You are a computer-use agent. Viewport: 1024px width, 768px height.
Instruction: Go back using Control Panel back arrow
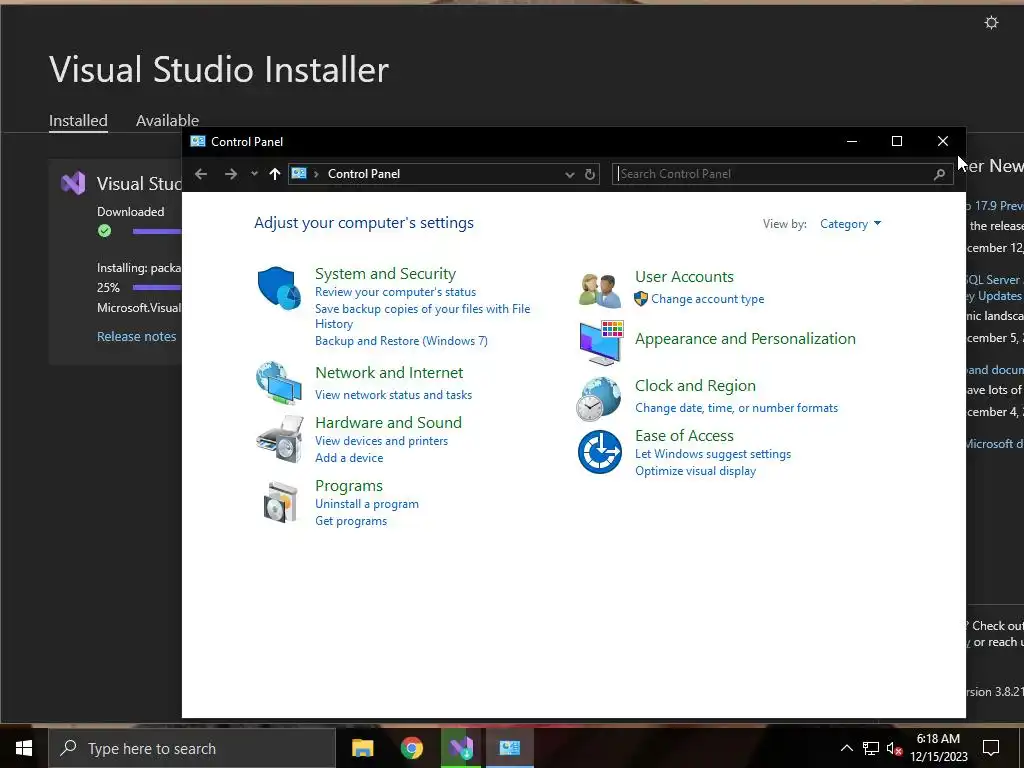[201, 174]
